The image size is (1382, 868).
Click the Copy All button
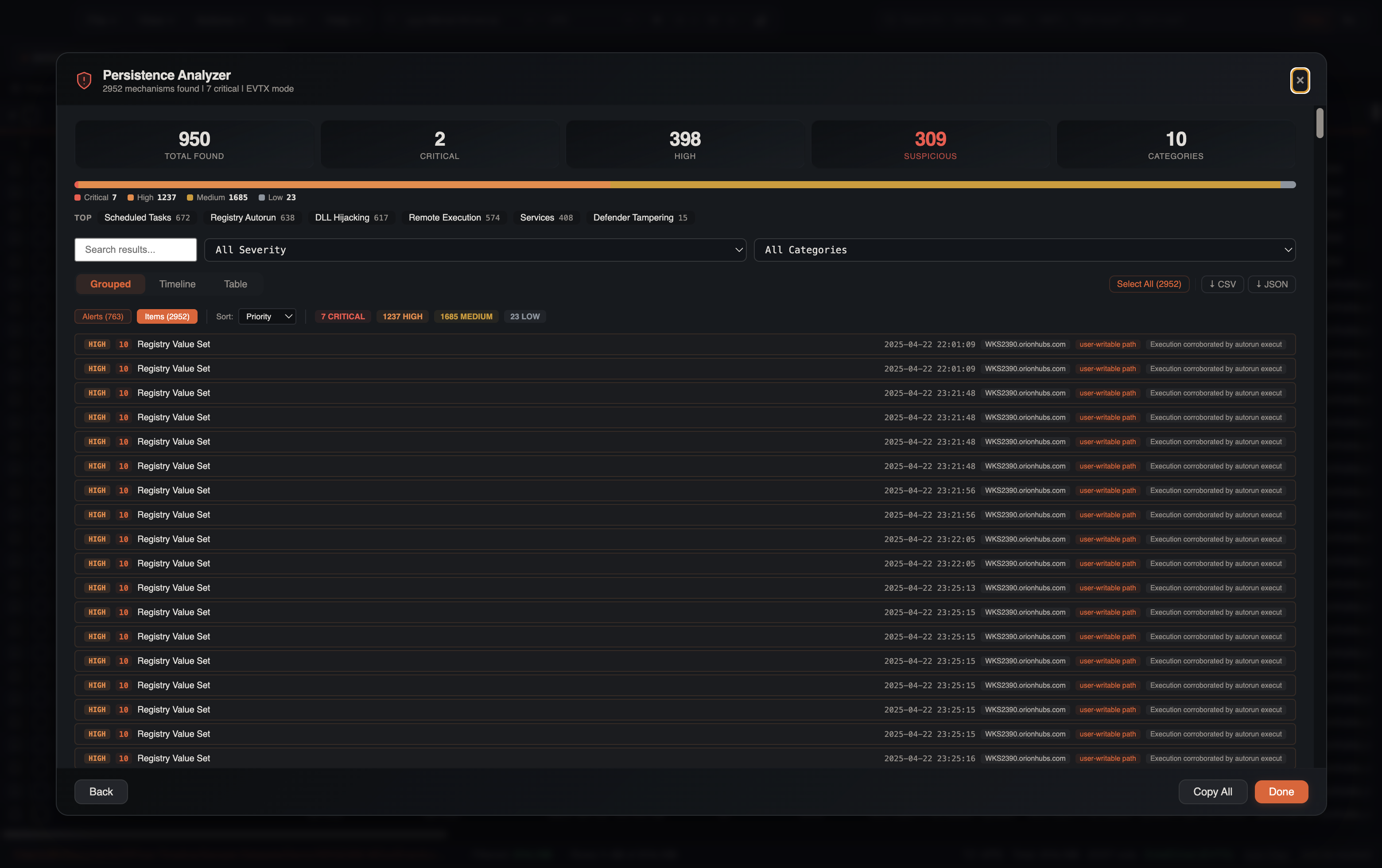click(x=1213, y=792)
